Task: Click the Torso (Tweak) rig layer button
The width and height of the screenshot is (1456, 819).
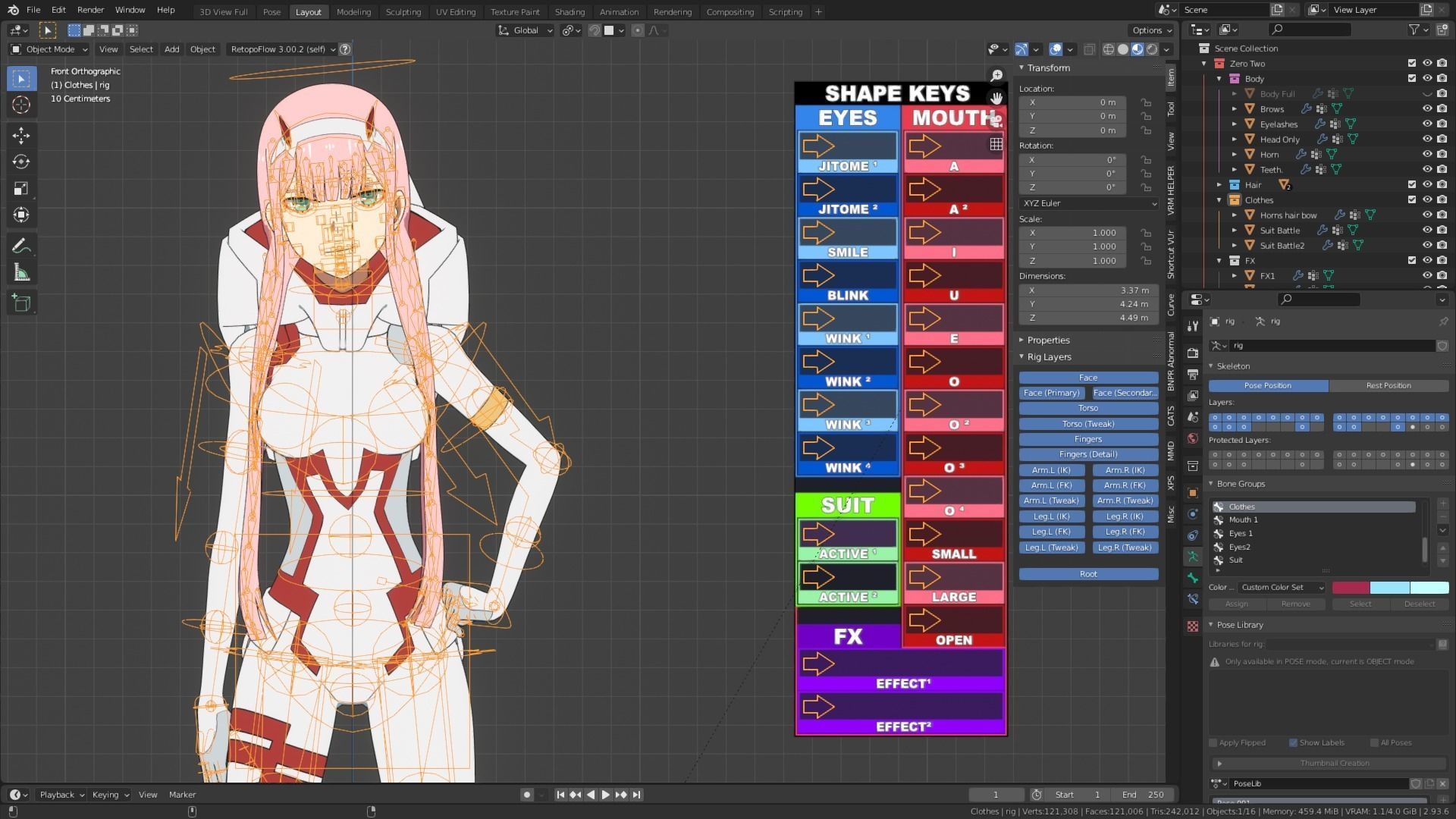Action: tap(1088, 424)
